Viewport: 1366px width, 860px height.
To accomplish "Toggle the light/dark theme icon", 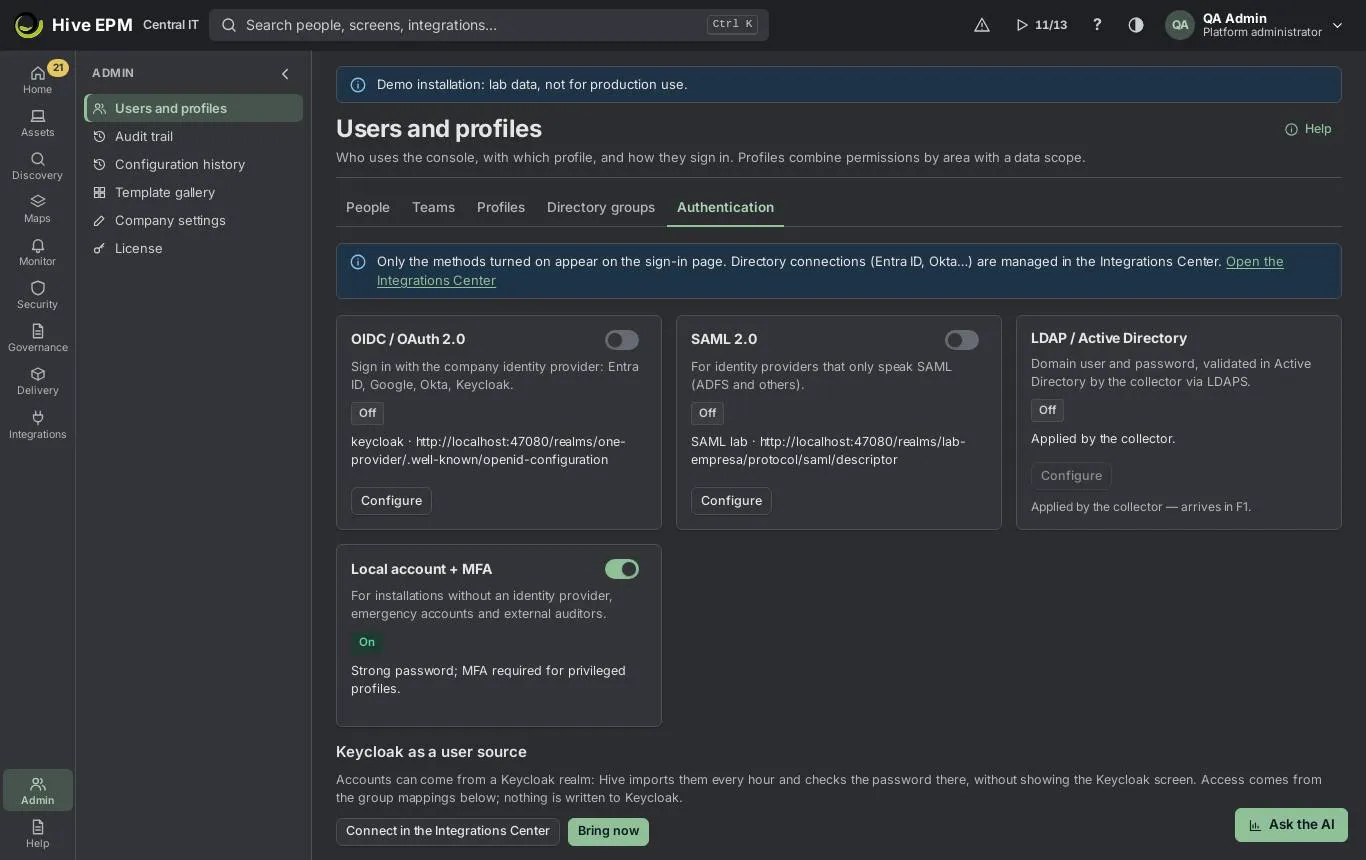I will pyautogui.click(x=1136, y=25).
